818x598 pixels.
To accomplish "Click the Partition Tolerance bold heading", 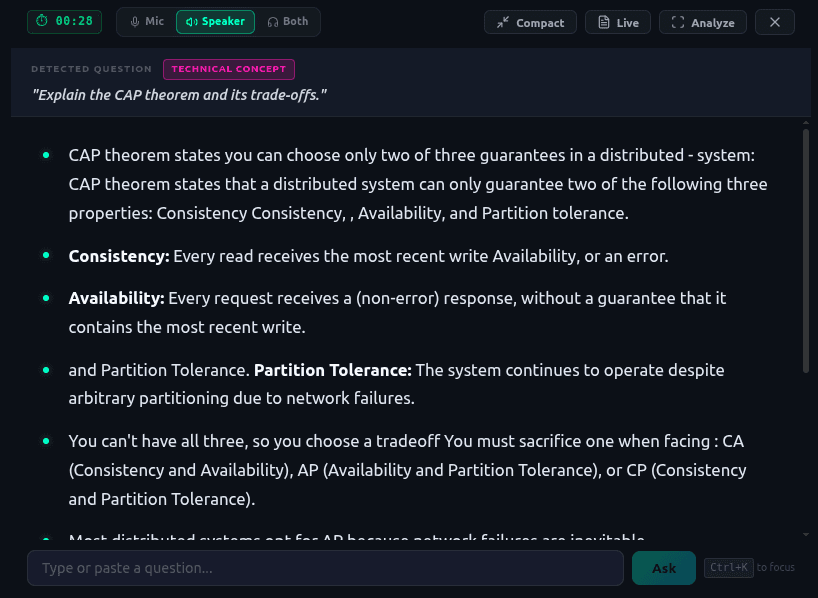I will [332, 370].
